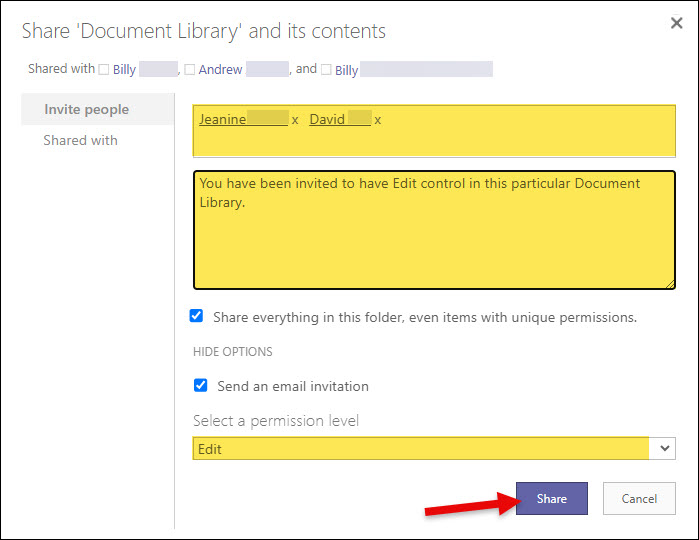The height and width of the screenshot is (540, 699).
Task: Tick the last Billy checkbox after 'and'
Action: (x=326, y=70)
